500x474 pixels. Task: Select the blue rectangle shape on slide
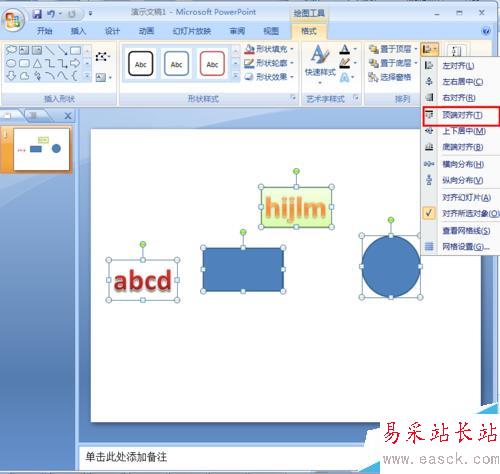tap(243, 269)
